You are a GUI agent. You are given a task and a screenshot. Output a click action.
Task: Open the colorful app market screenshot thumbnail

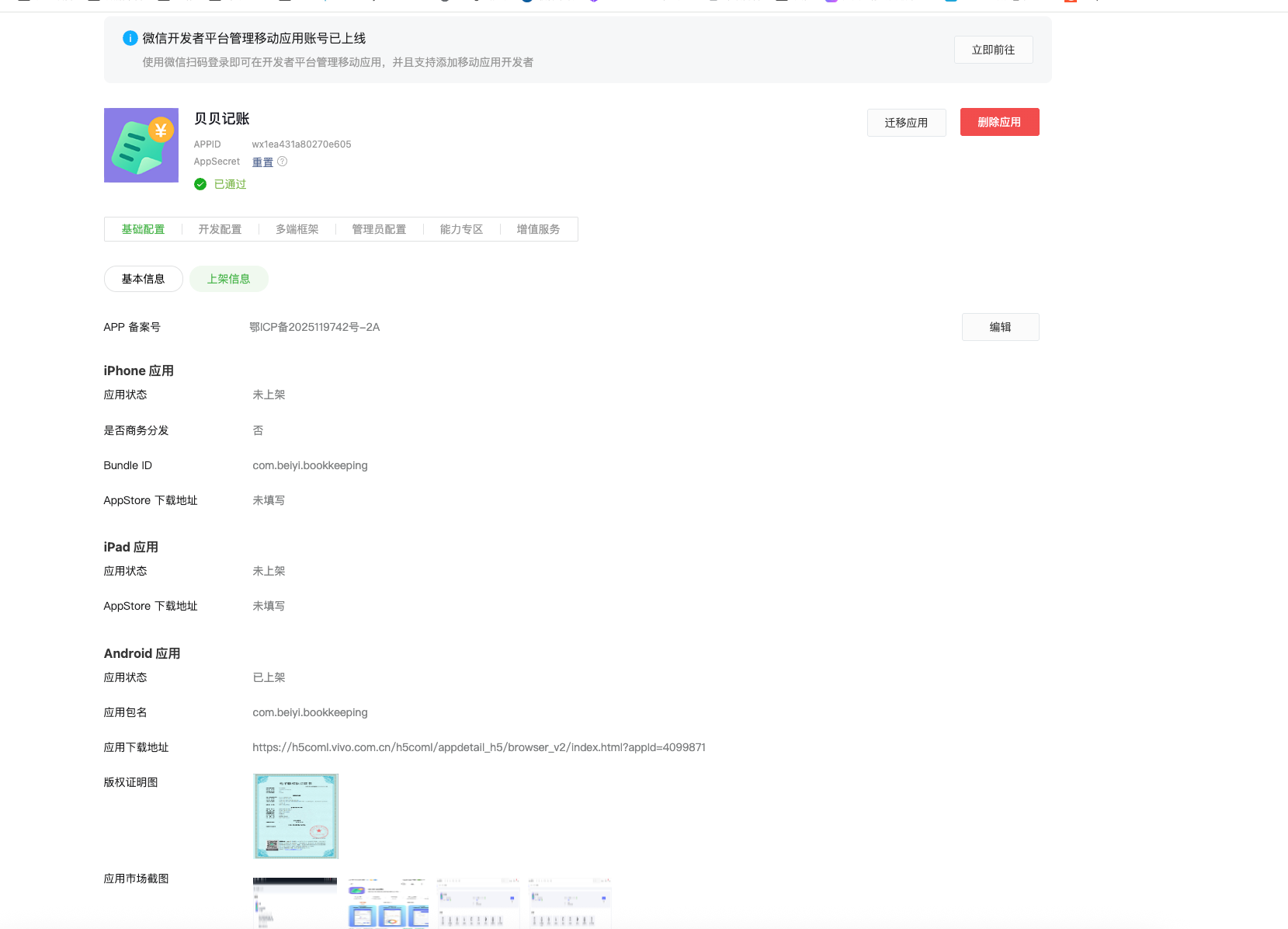[x=388, y=903]
